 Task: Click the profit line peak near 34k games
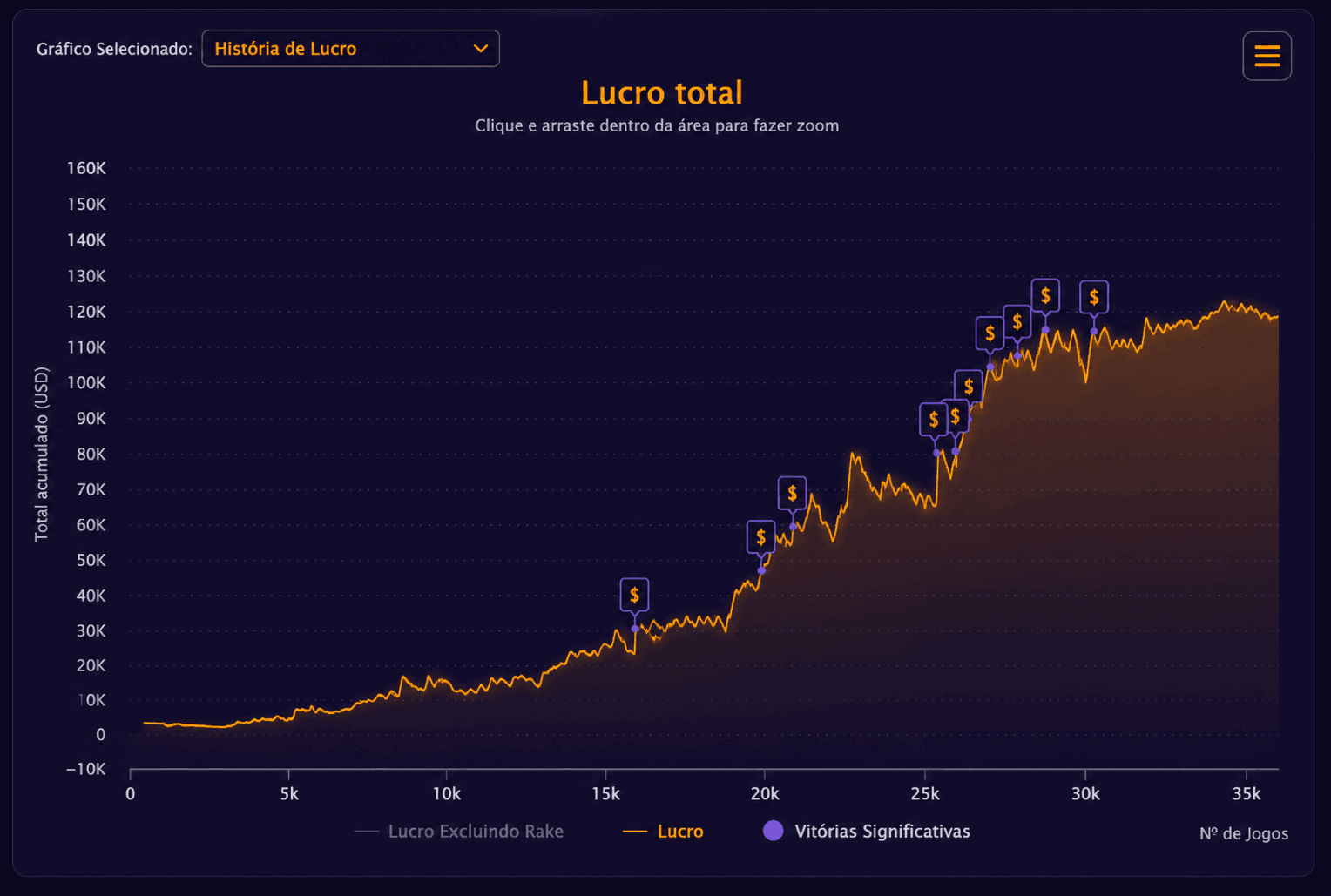(x=1225, y=302)
